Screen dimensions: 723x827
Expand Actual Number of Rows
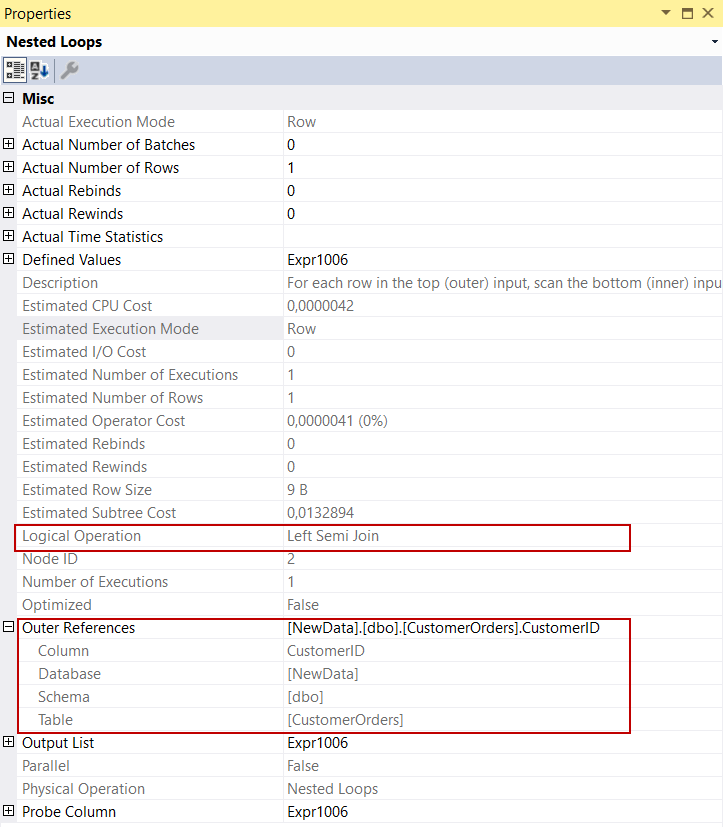(x=8, y=167)
